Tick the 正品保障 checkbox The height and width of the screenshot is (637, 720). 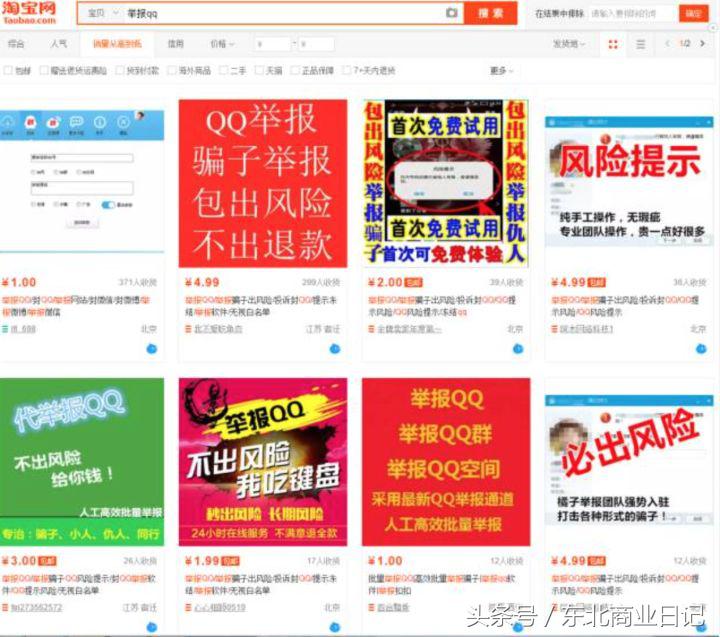point(295,70)
